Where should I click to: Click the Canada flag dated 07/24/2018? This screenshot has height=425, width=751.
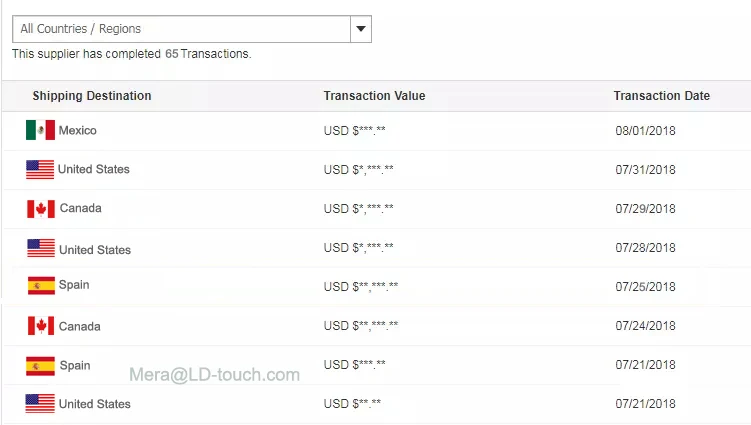(x=41, y=326)
